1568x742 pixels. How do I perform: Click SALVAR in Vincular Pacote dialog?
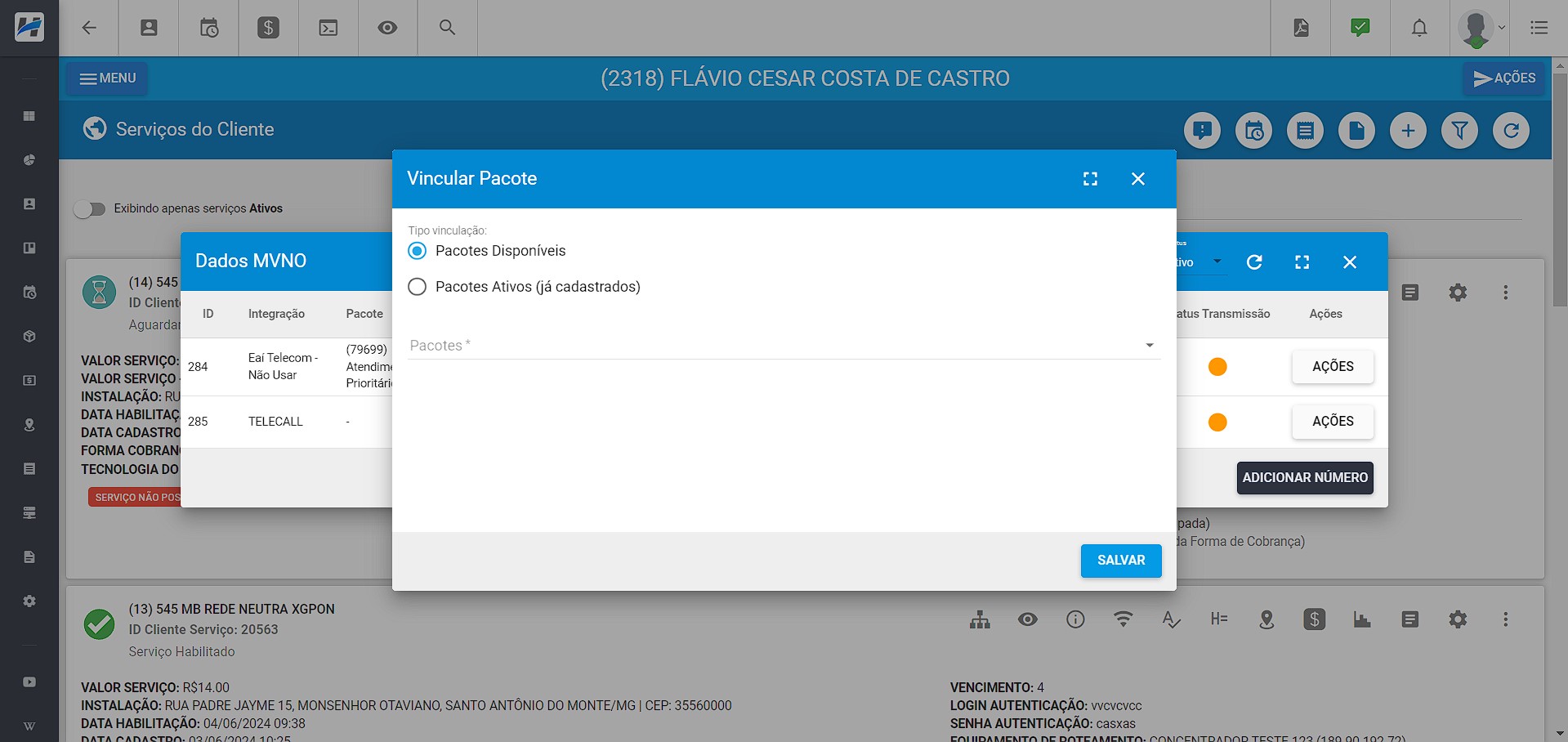pos(1121,561)
